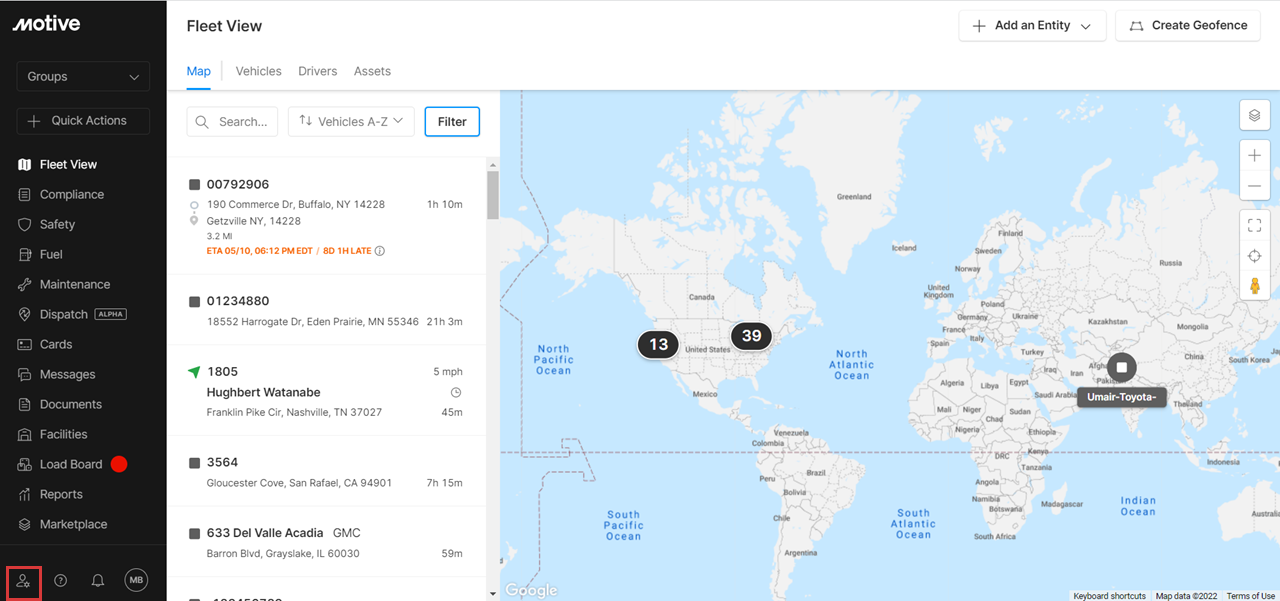Select vehicle 00792906 in list
The image size is (1280, 601).
pyautogui.click(x=326, y=216)
